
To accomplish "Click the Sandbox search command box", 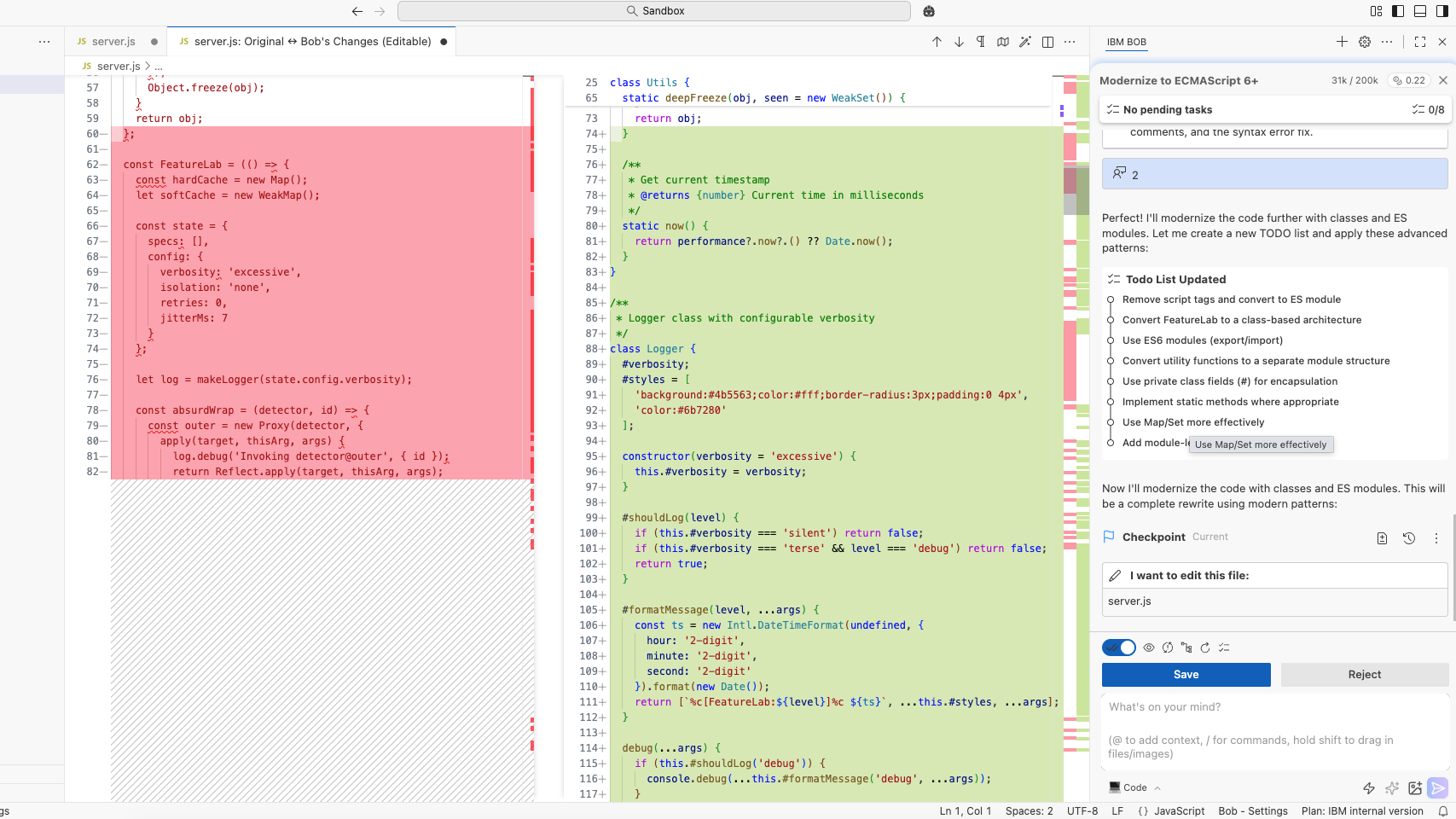I will [x=654, y=11].
